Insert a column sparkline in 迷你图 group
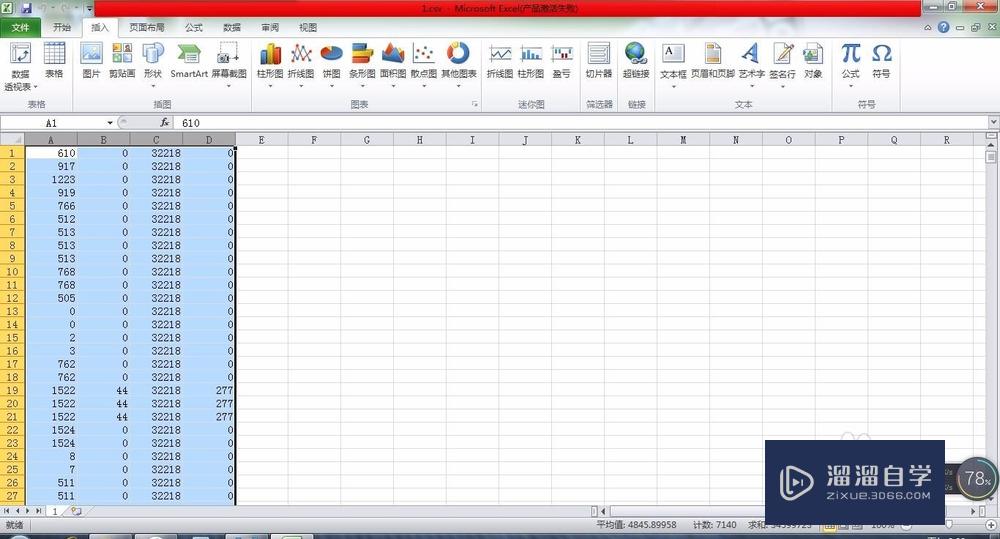Image resolution: width=1000 pixels, height=539 pixels. pos(531,61)
